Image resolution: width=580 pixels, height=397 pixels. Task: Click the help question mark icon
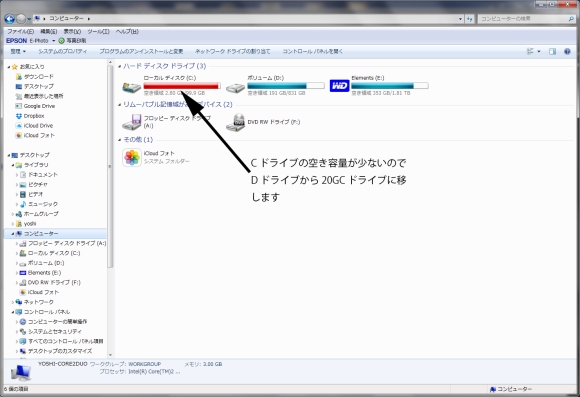tap(567, 51)
